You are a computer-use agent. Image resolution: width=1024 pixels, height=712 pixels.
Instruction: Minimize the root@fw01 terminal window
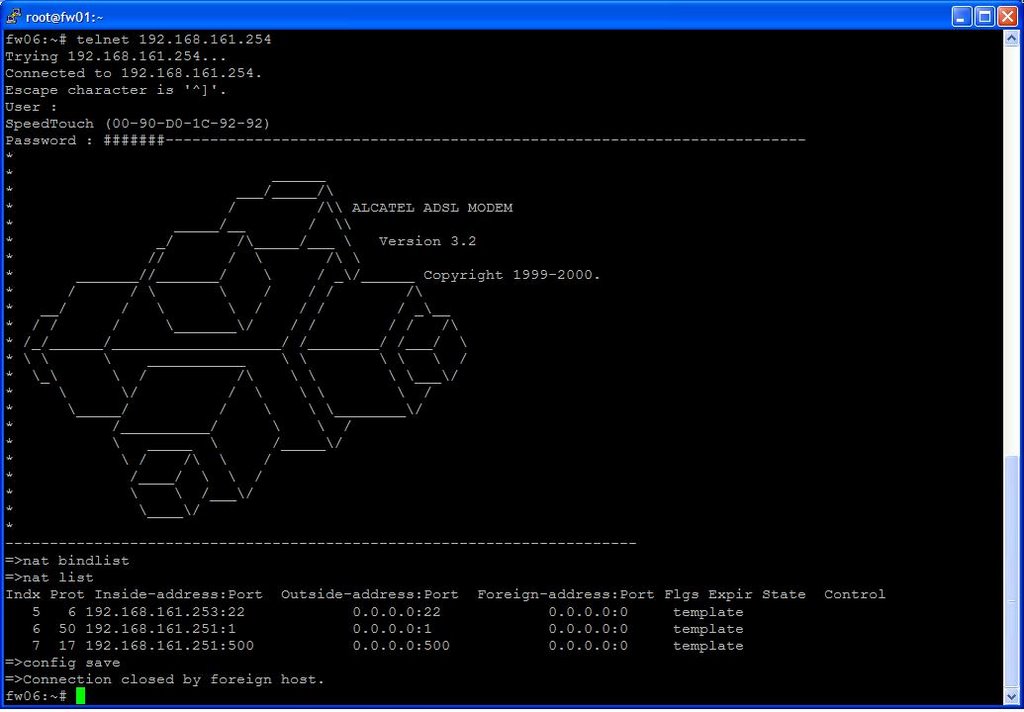pos(961,16)
